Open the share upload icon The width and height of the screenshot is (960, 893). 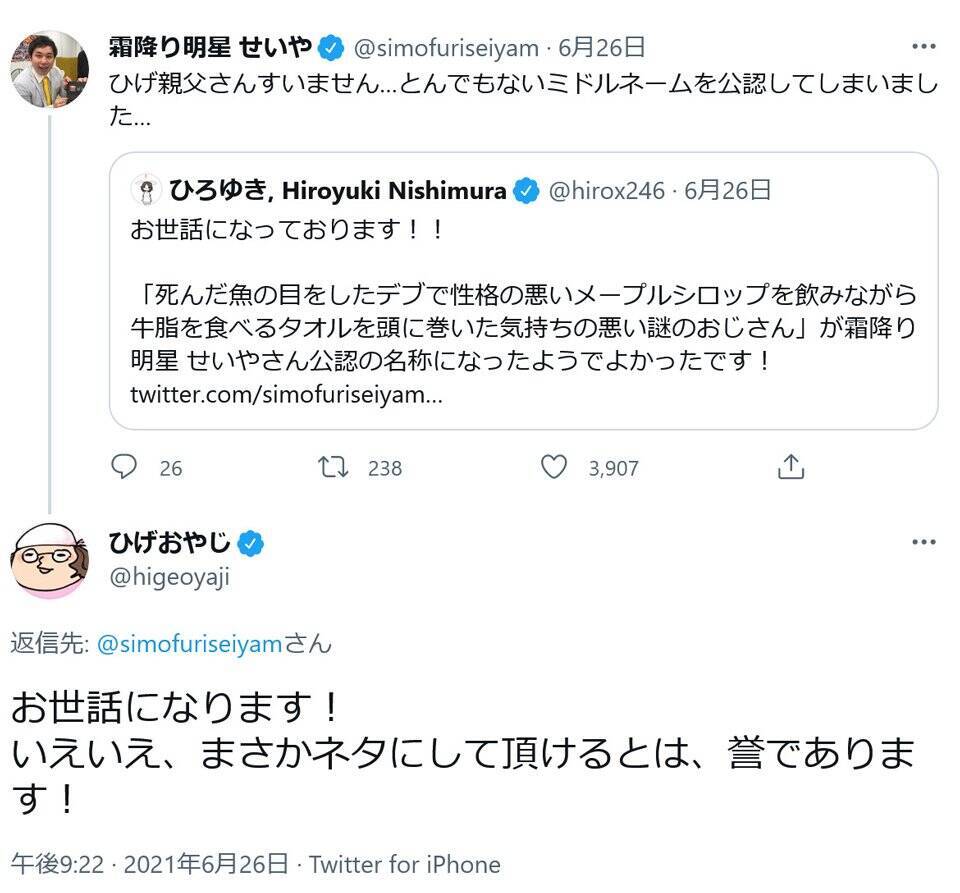pos(790,467)
